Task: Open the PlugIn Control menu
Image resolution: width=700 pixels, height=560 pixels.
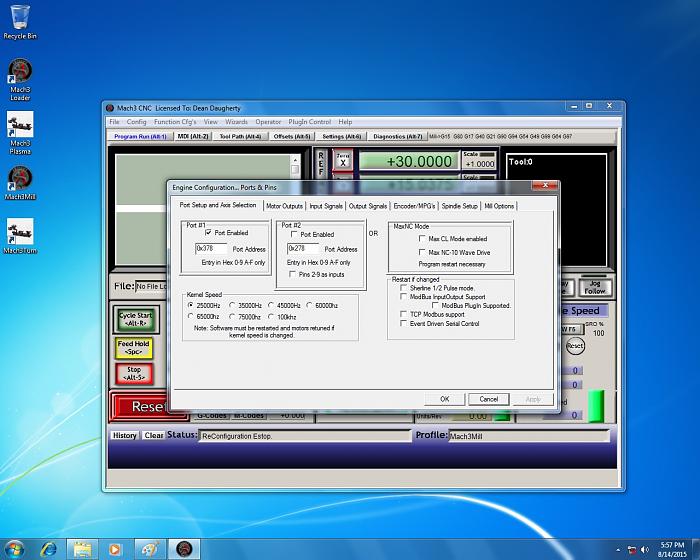Action: pyautogui.click(x=309, y=122)
